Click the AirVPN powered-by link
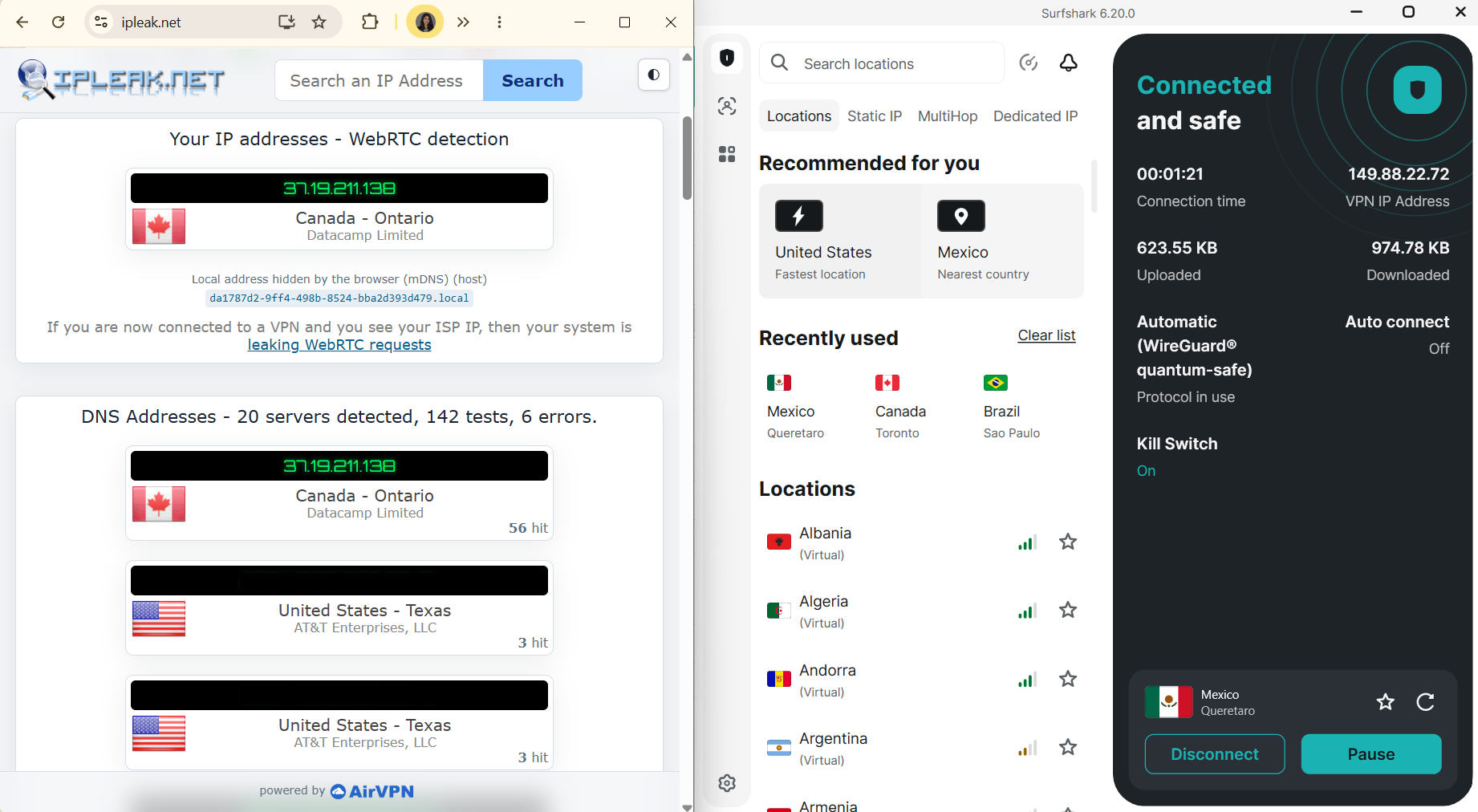Viewport: 1478px width, 812px height. click(372, 791)
